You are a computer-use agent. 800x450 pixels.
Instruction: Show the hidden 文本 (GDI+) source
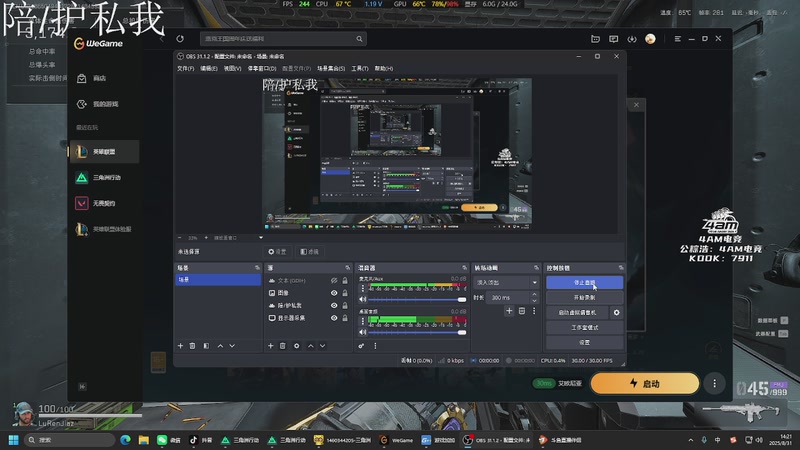point(334,281)
